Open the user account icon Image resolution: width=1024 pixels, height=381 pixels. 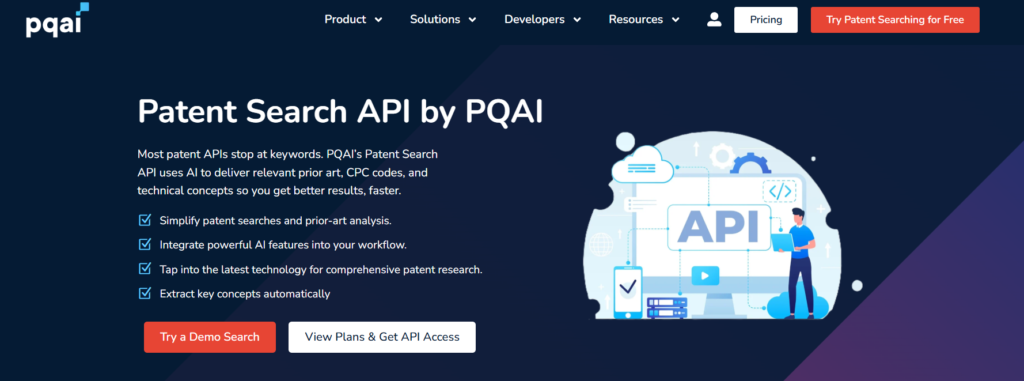point(714,20)
